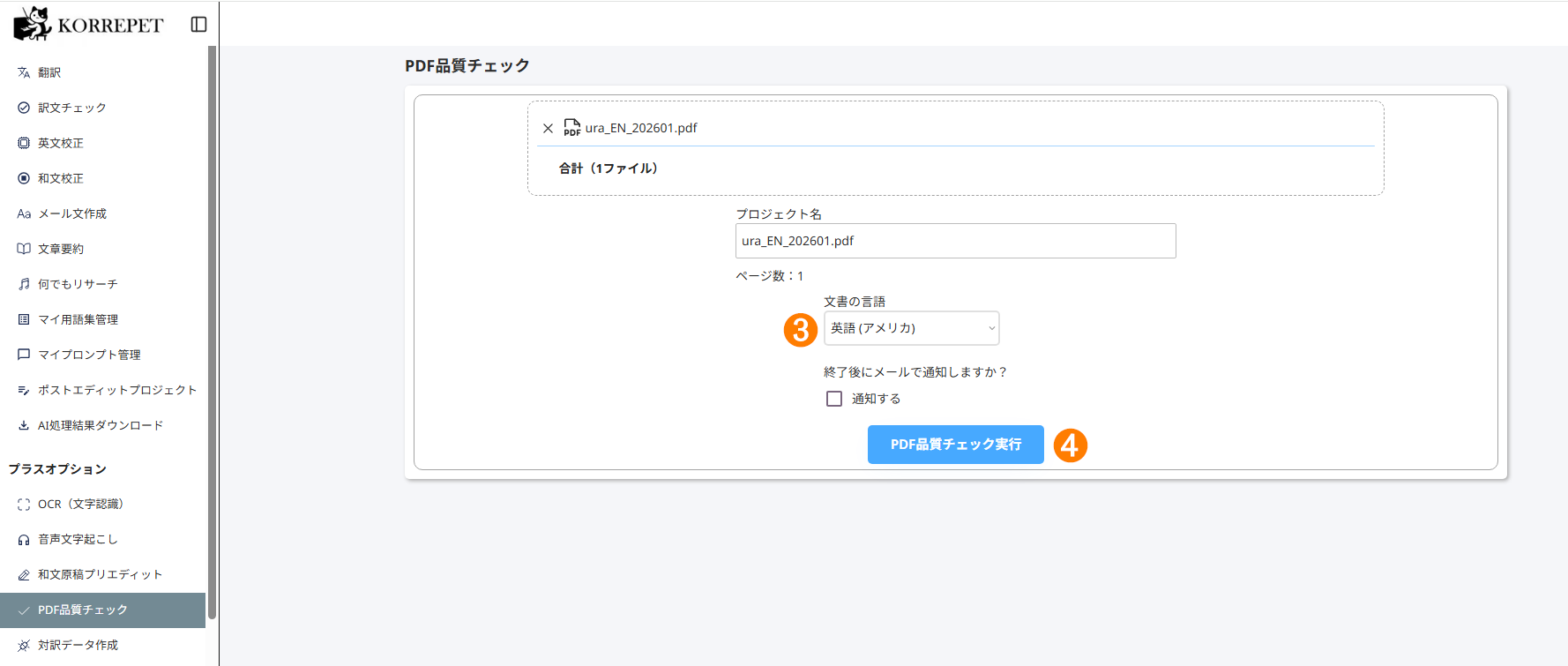Click the 翻訳 translate icon
This screenshot has width=1568, height=666.
click(24, 72)
